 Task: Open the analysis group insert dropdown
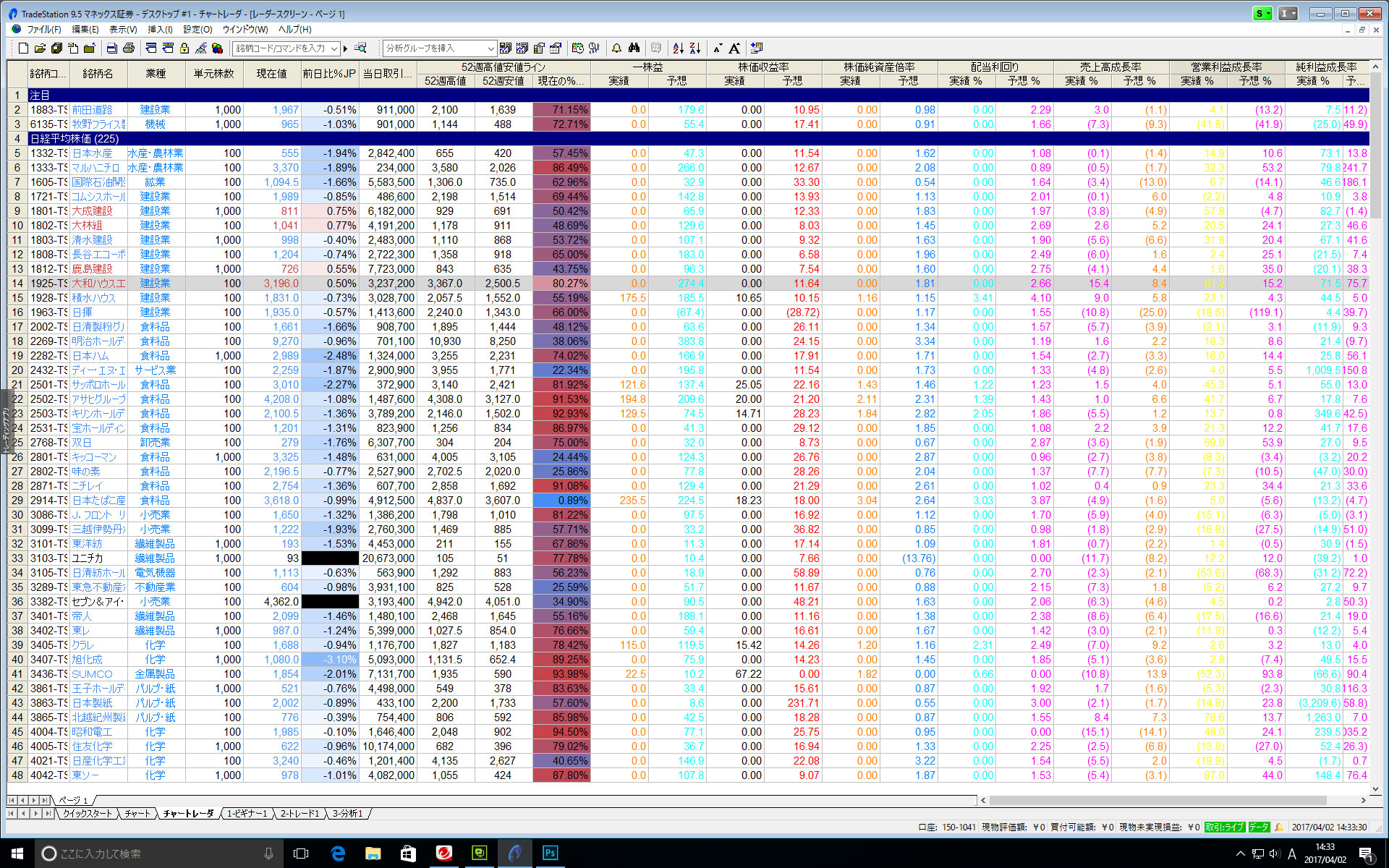pyautogui.click(x=490, y=48)
